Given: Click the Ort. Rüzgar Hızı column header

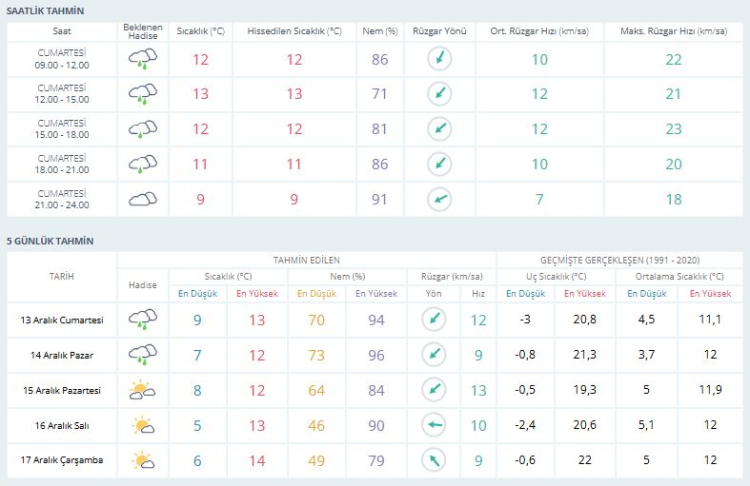Looking at the screenshot, I should pyautogui.click(x=539, y=31).
